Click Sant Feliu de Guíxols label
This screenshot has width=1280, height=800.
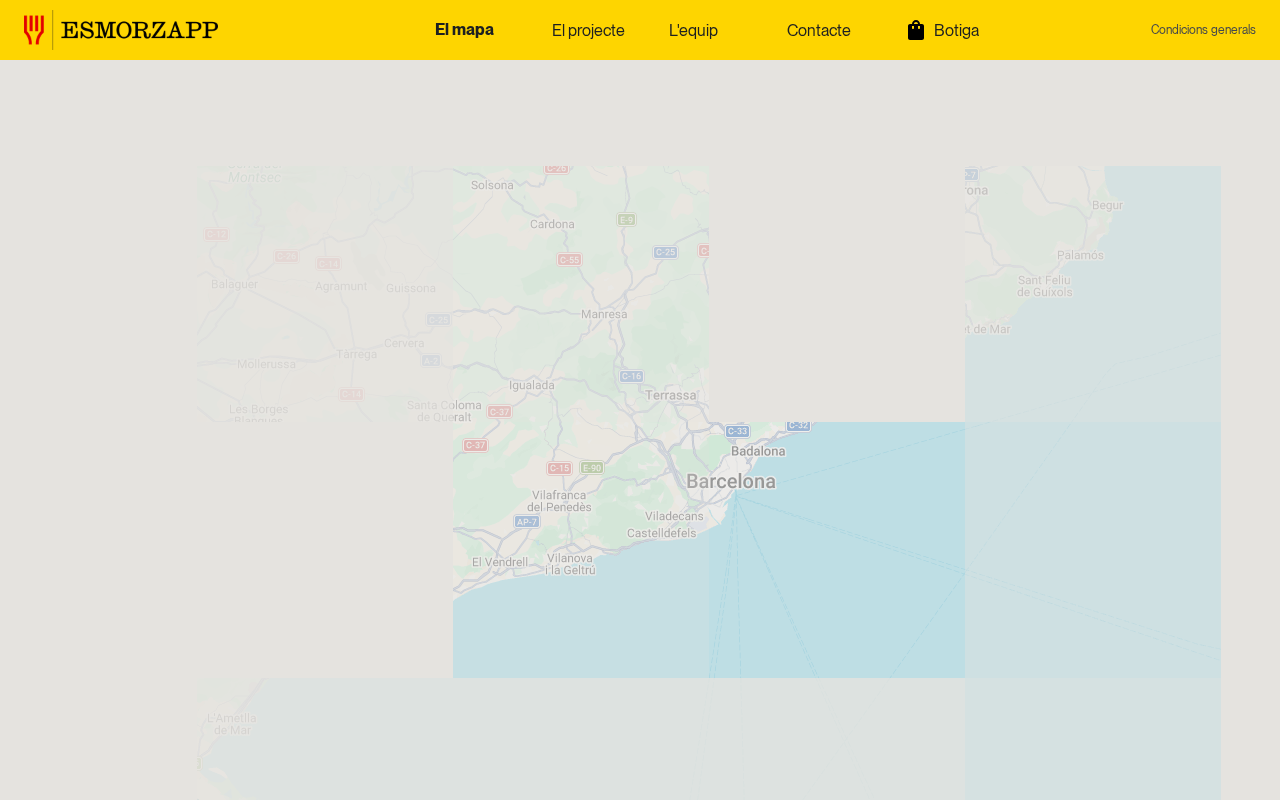pyautogui.click(x=1045, y=285)
